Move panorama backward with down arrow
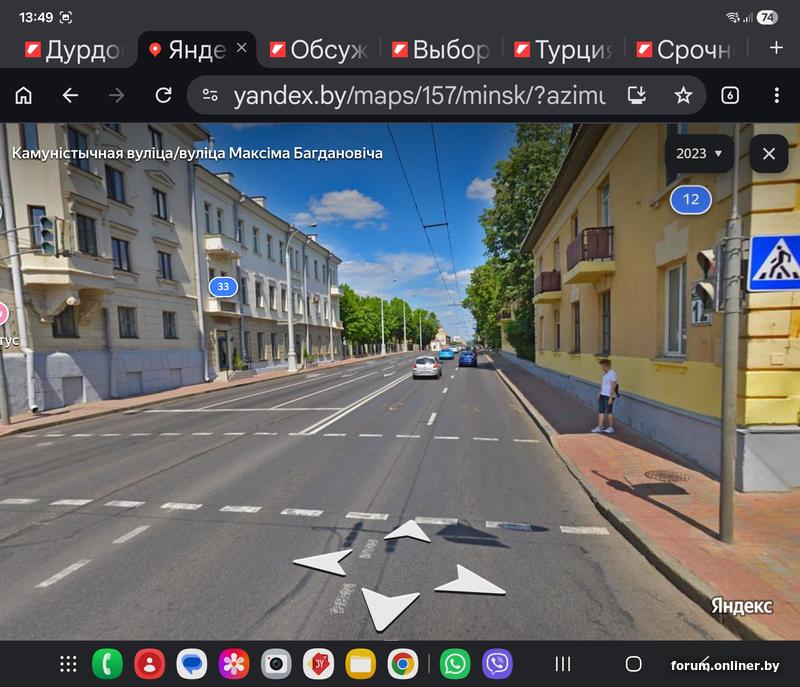 390,608
